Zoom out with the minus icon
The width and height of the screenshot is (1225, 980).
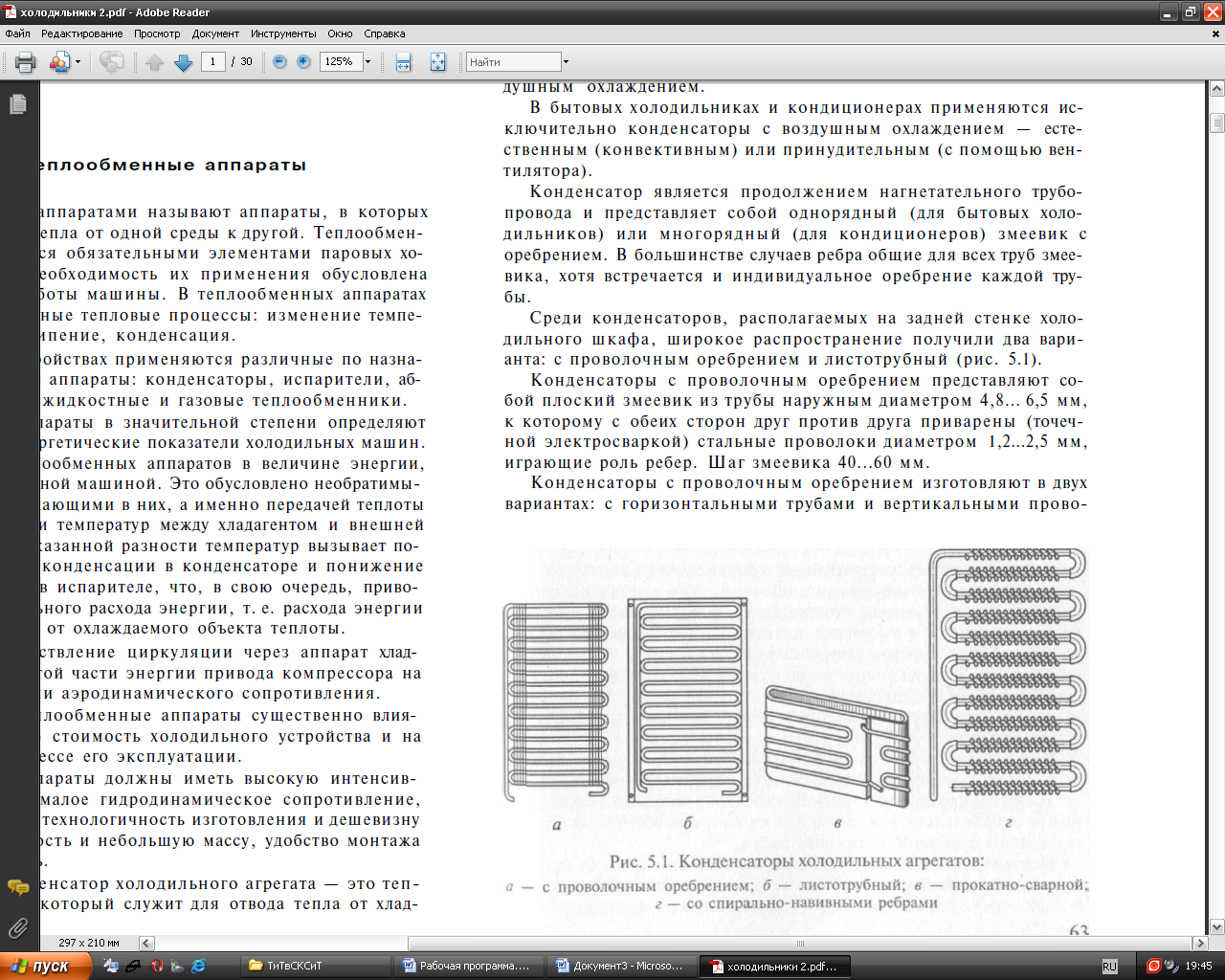pyautogui.click(x=279, y=61)
